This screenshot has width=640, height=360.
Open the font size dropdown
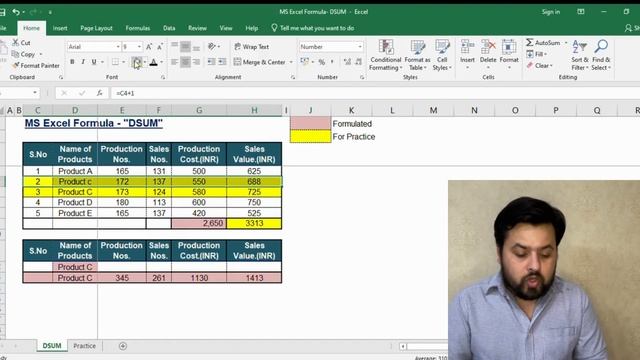139,47
